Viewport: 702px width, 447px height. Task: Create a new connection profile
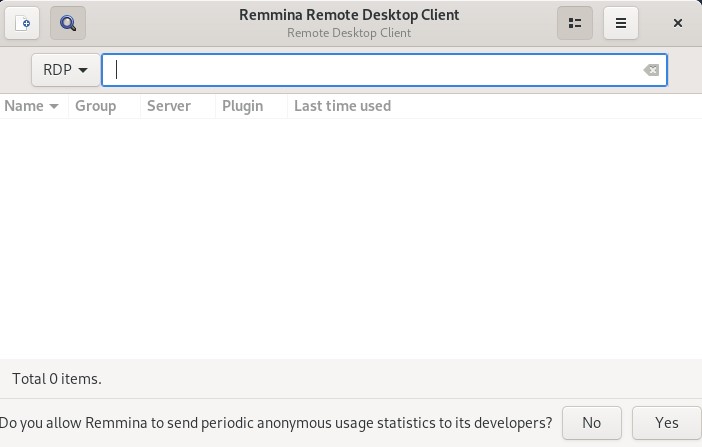[23, 23]
